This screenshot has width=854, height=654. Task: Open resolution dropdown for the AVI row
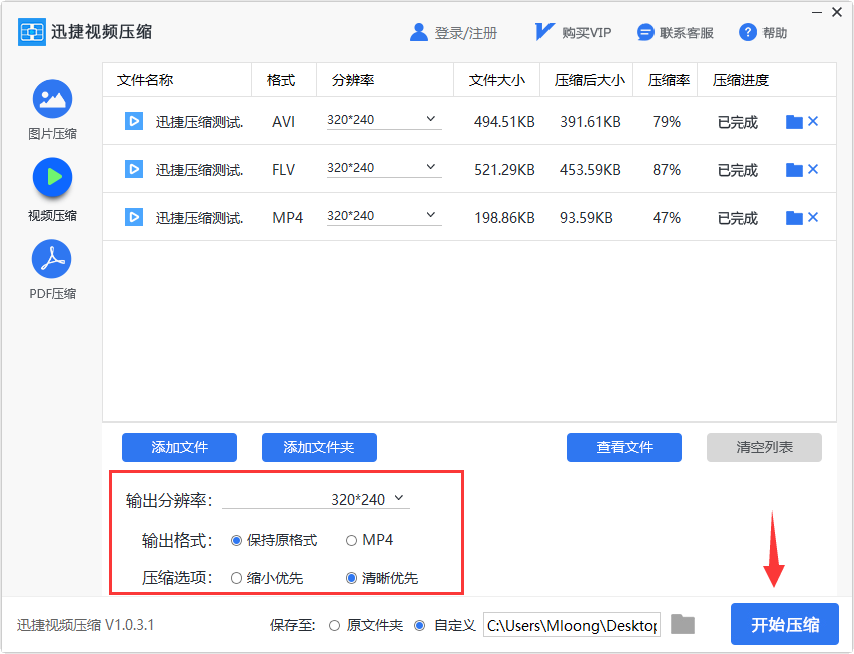coord(384,120)
